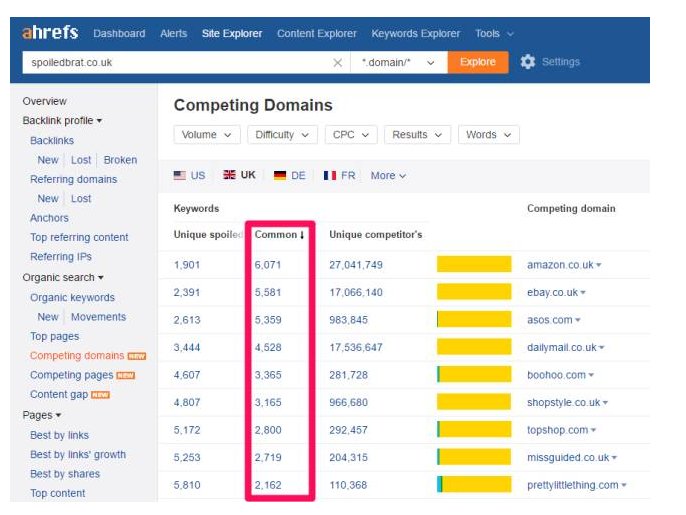Select the DE flag country filter
The width and height of the screenshot is (686, 515).
pyautogui.click(x=290, y=175)
